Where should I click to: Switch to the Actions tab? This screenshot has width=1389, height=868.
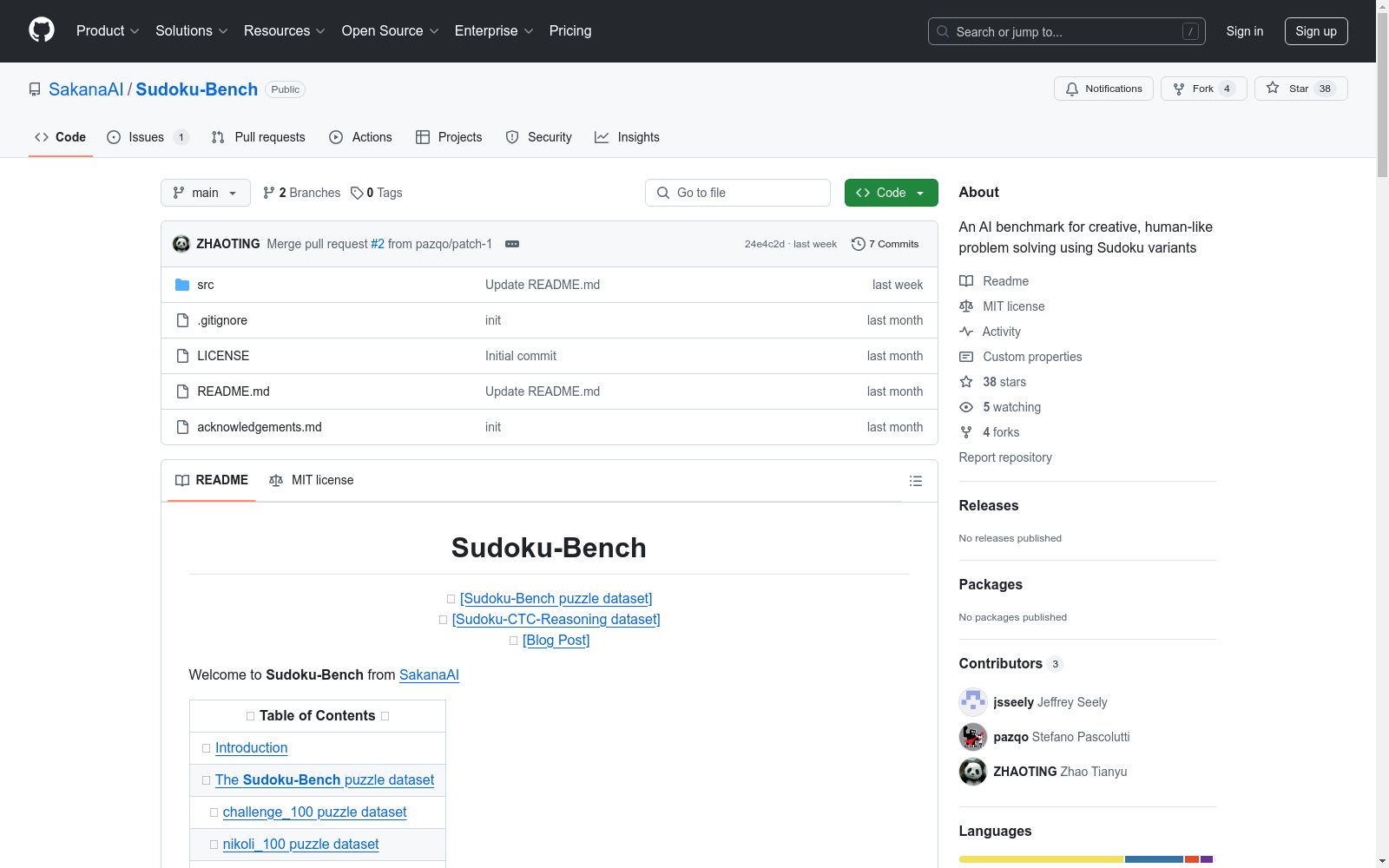click(x=361, y=137)
